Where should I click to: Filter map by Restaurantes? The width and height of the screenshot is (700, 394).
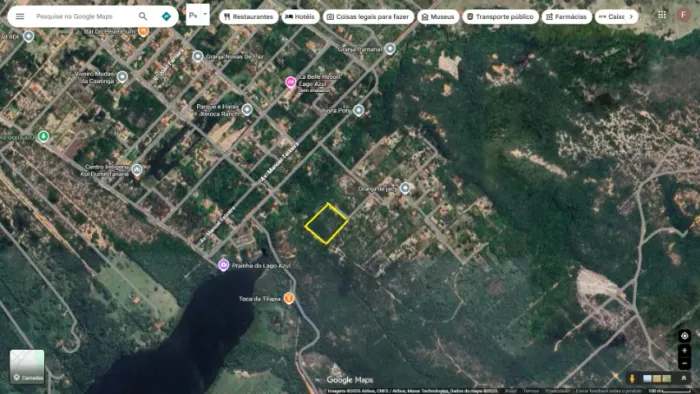249,17
